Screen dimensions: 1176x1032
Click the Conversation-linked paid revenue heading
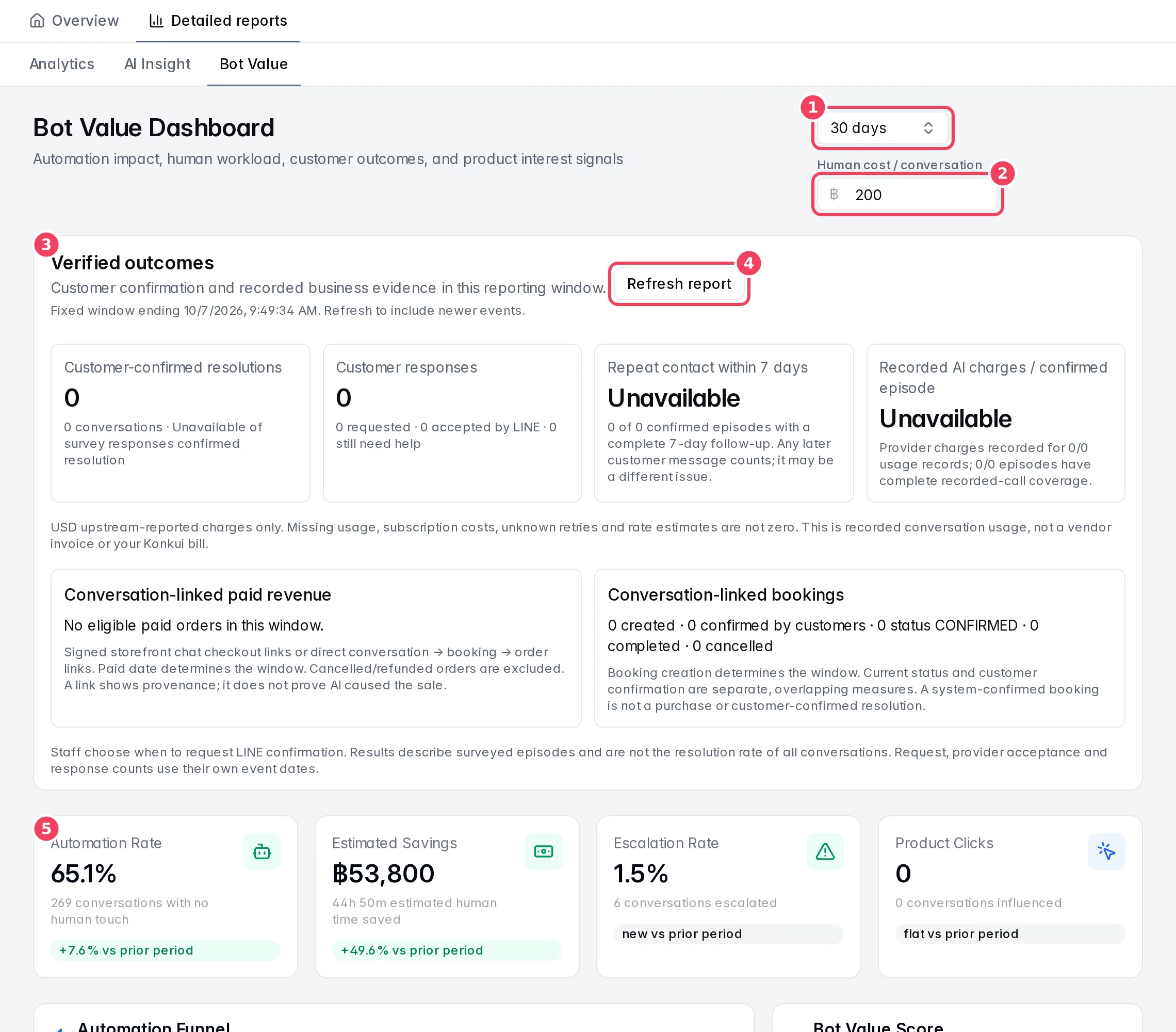(x=198, y=594)
